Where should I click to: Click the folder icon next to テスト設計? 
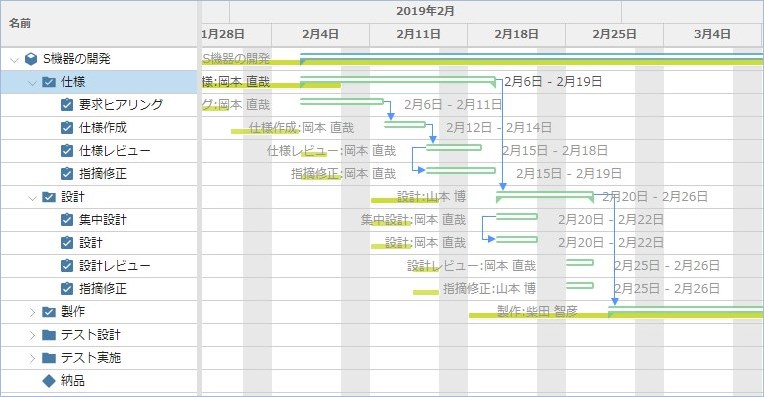click(49, 335)
